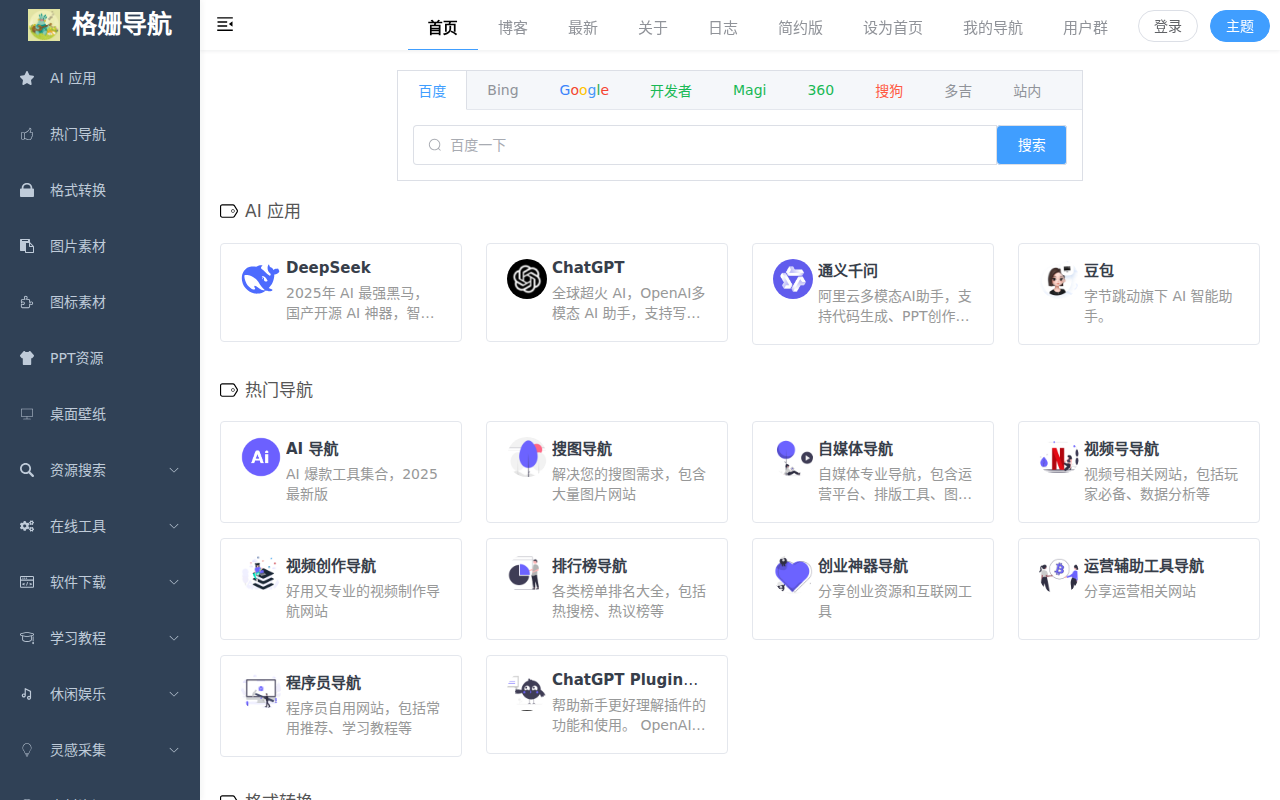Focus the 百度一下 search input

point(705,145)
